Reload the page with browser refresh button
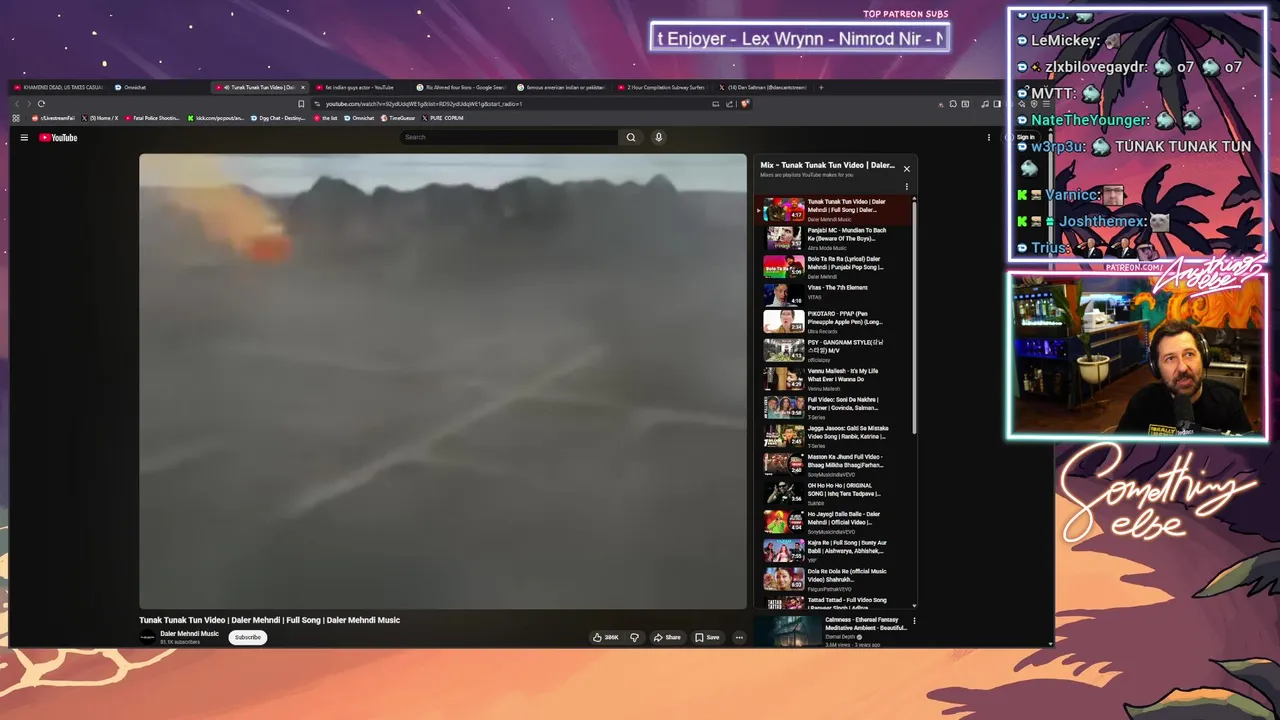 tap(41, 103)
